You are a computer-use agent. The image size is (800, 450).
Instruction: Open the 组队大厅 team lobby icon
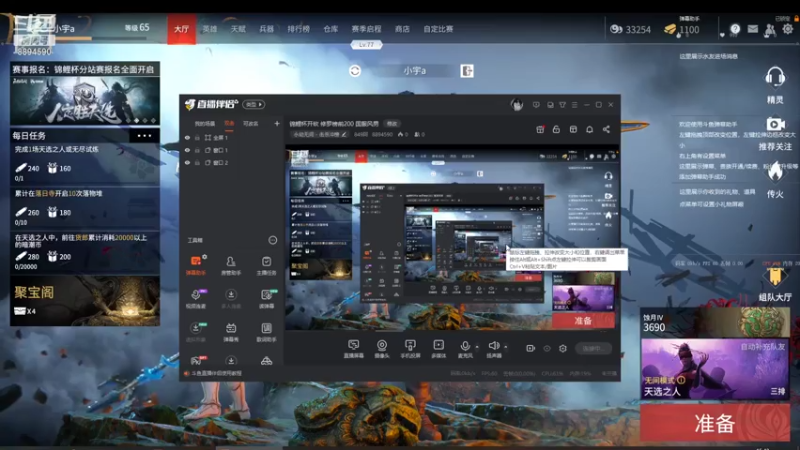point(775,278)
